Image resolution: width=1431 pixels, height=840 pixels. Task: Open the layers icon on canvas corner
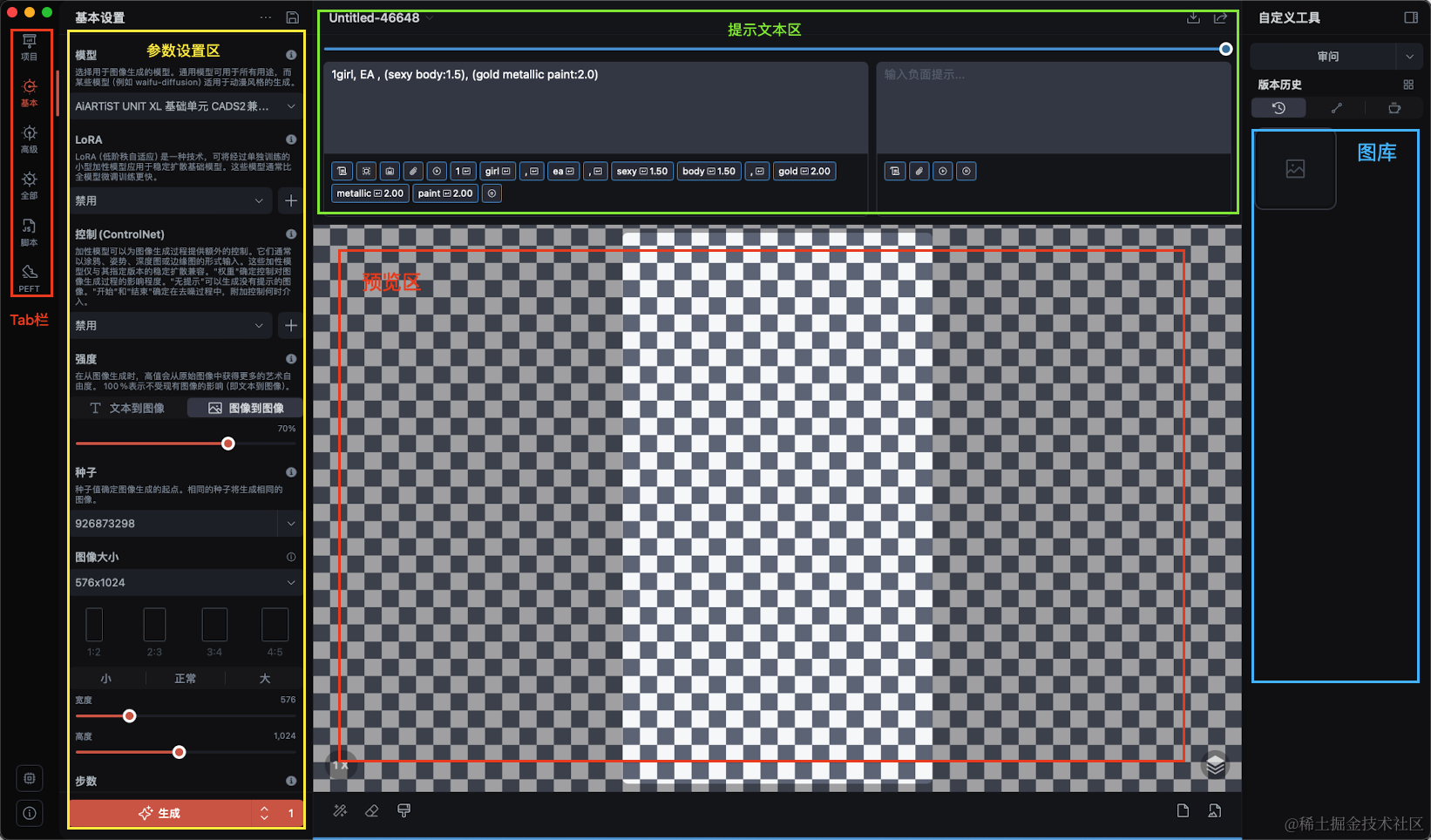[x=1215, y=765]
